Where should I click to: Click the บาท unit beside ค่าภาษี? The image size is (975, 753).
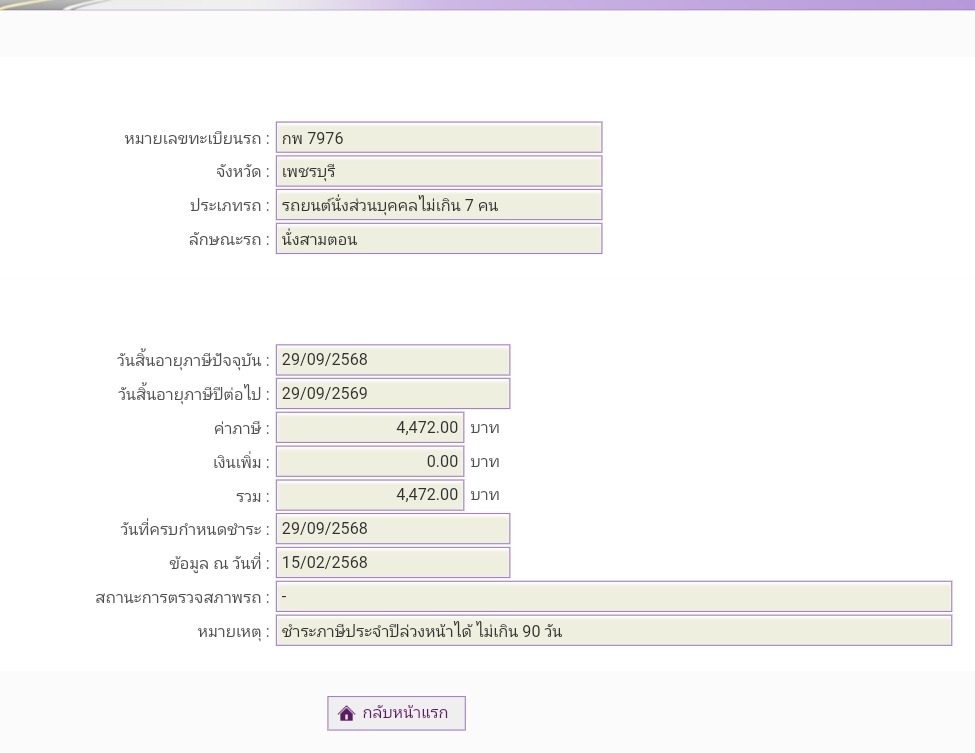tap(485, 428)
